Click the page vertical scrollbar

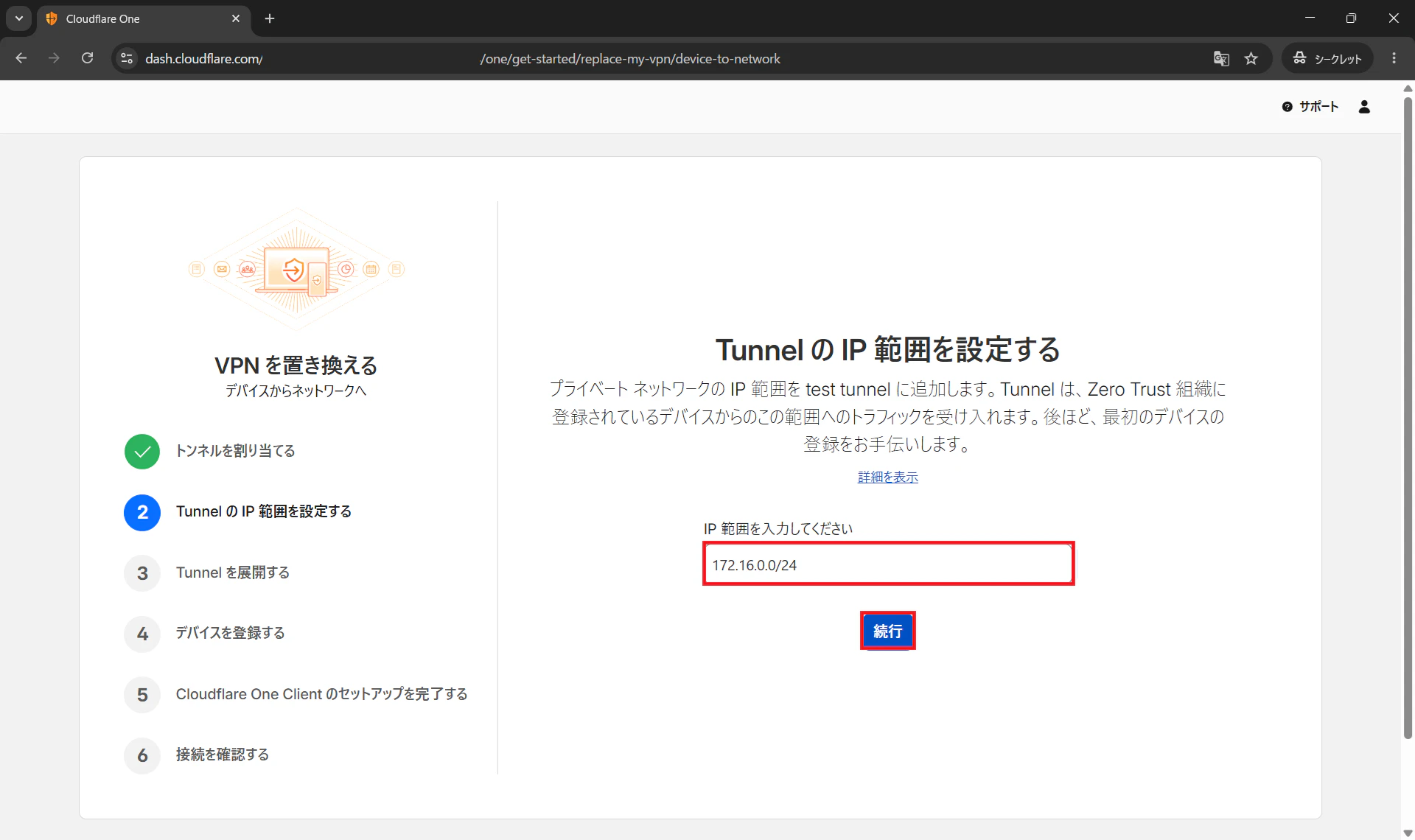[1408, 418]
